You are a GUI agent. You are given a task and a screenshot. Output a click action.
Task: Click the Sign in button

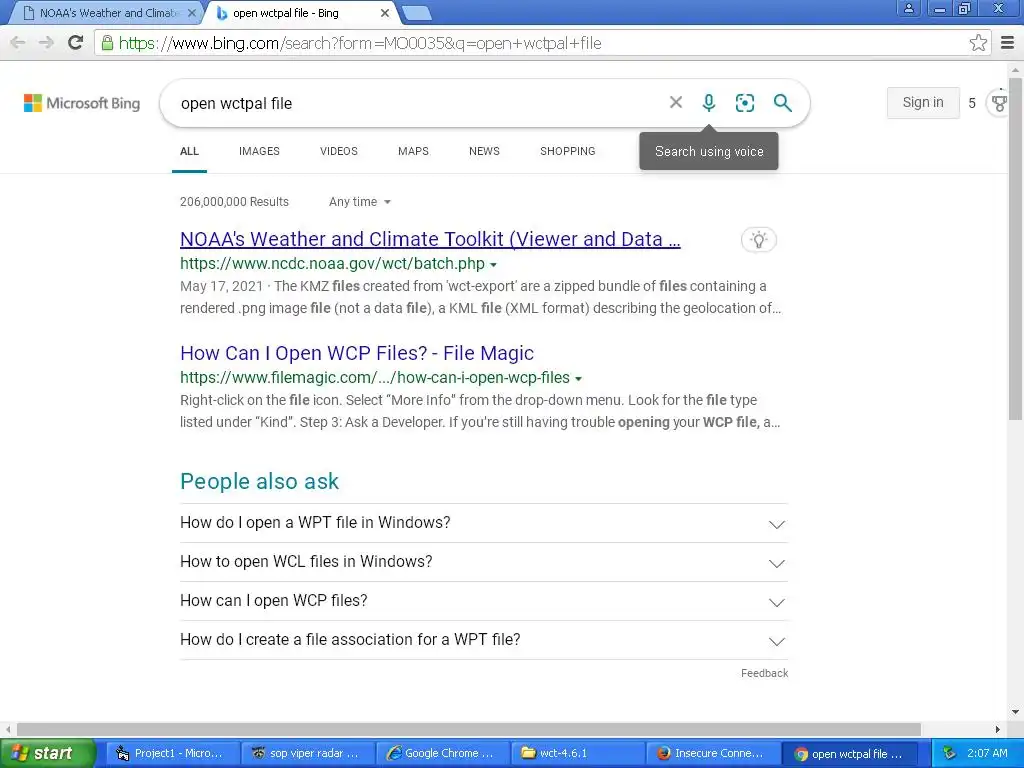tap(923, 103)
